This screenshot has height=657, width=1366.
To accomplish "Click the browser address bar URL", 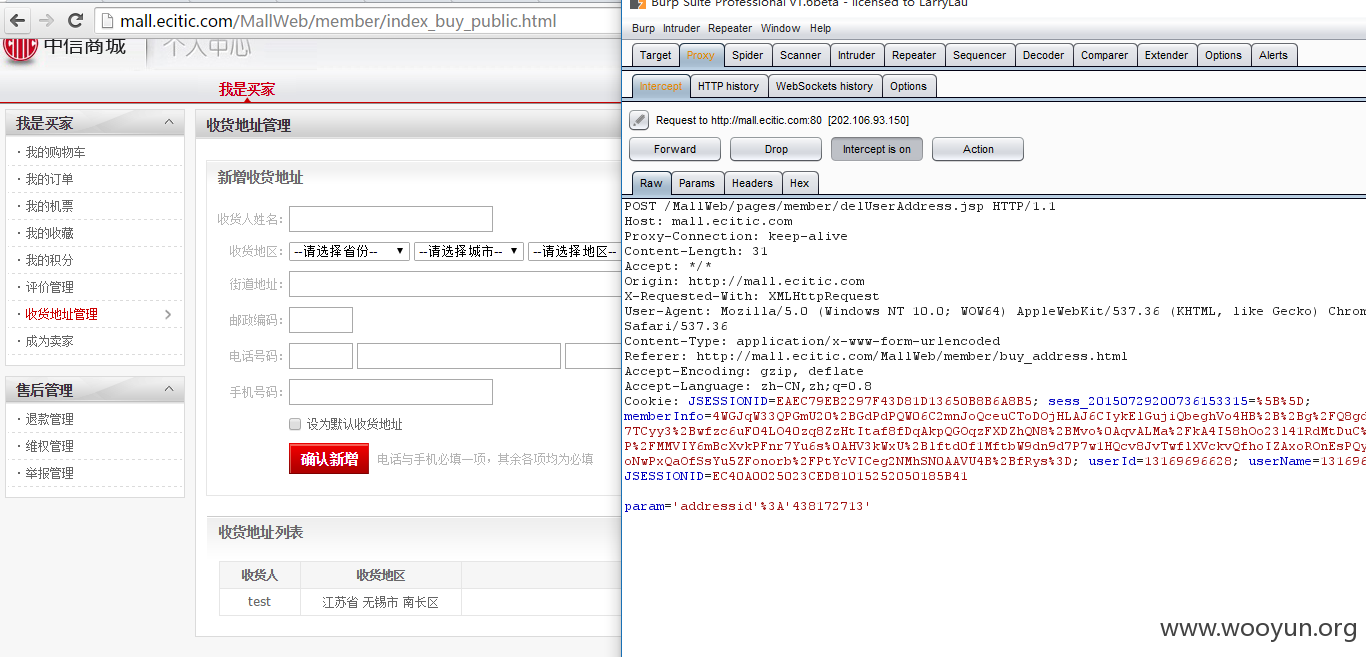I will [x=338, y=21].
